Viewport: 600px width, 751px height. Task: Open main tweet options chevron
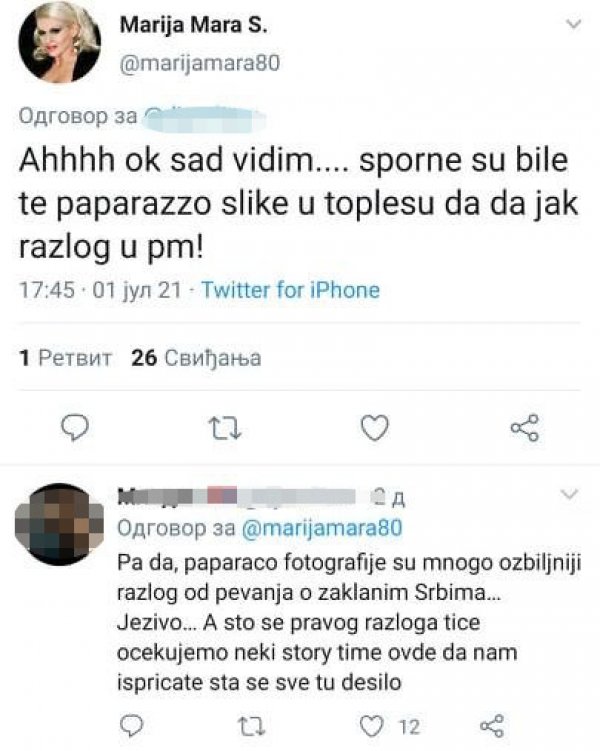pyautogui.click(x=572, y=24)
